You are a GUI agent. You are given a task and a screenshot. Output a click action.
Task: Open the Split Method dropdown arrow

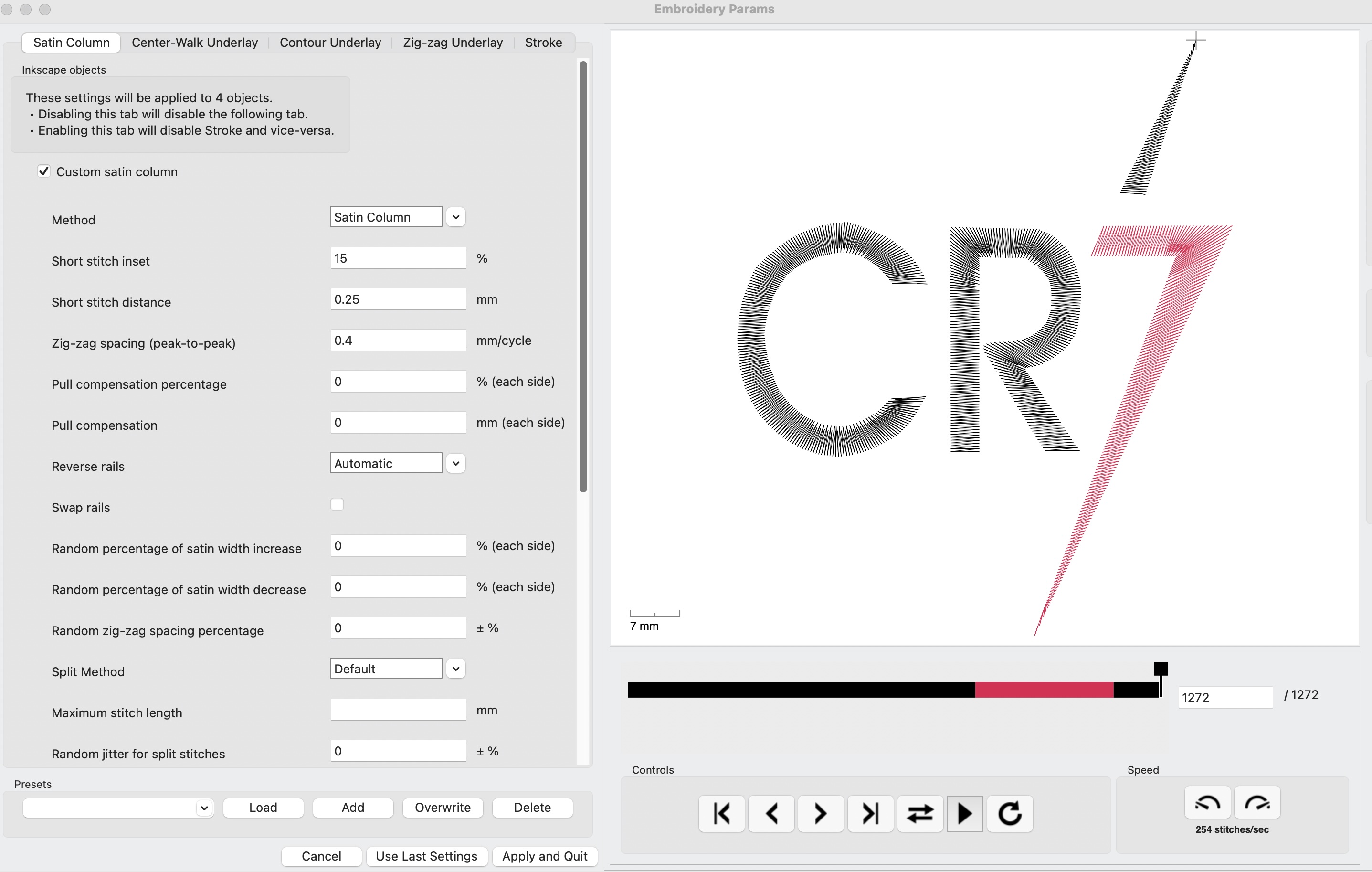[x=455, y=669]
